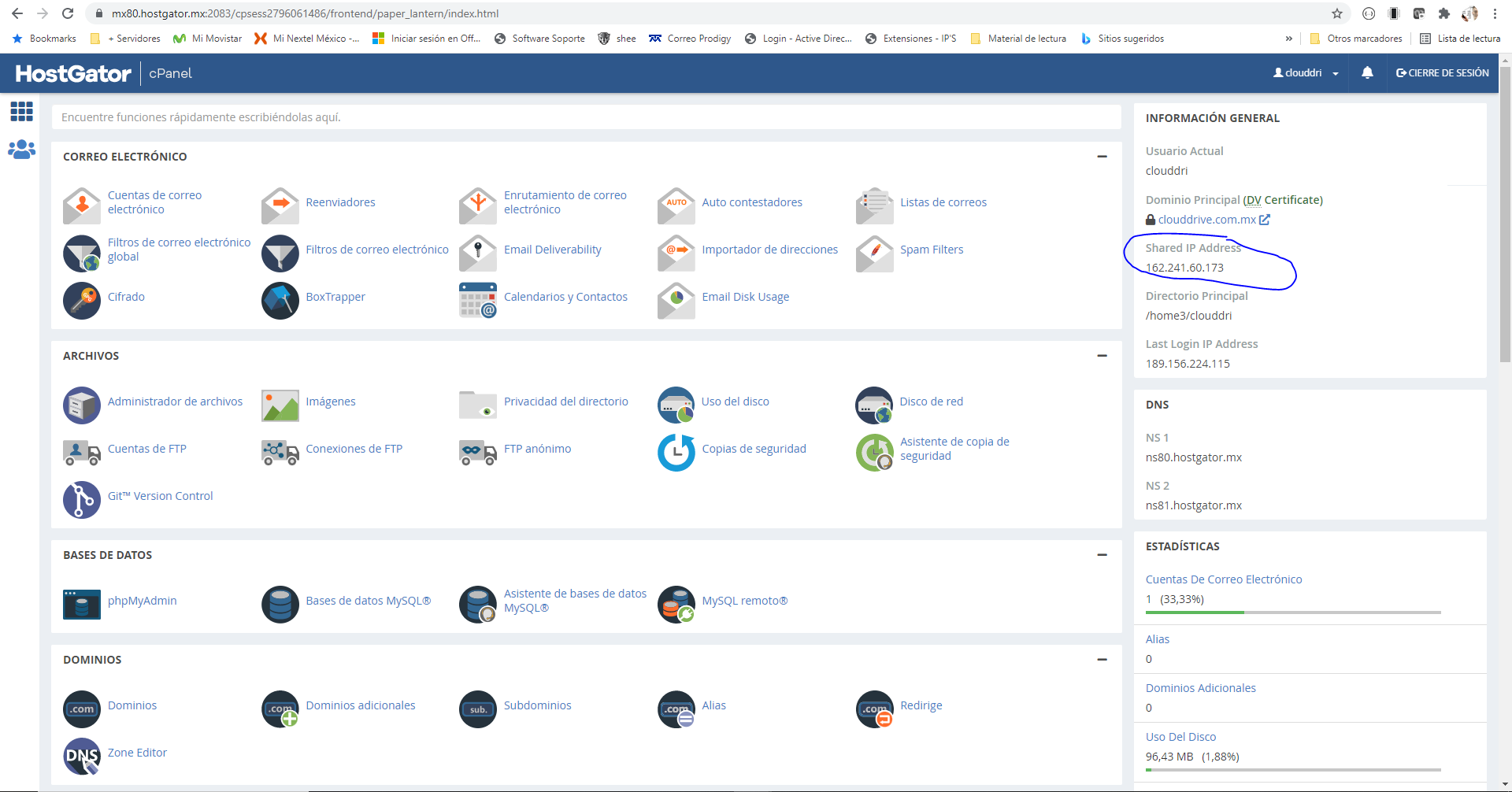Screen dimensions: 1512x792
Task: Collapse the Correo Electrónico section
Action: (1102, 157)
